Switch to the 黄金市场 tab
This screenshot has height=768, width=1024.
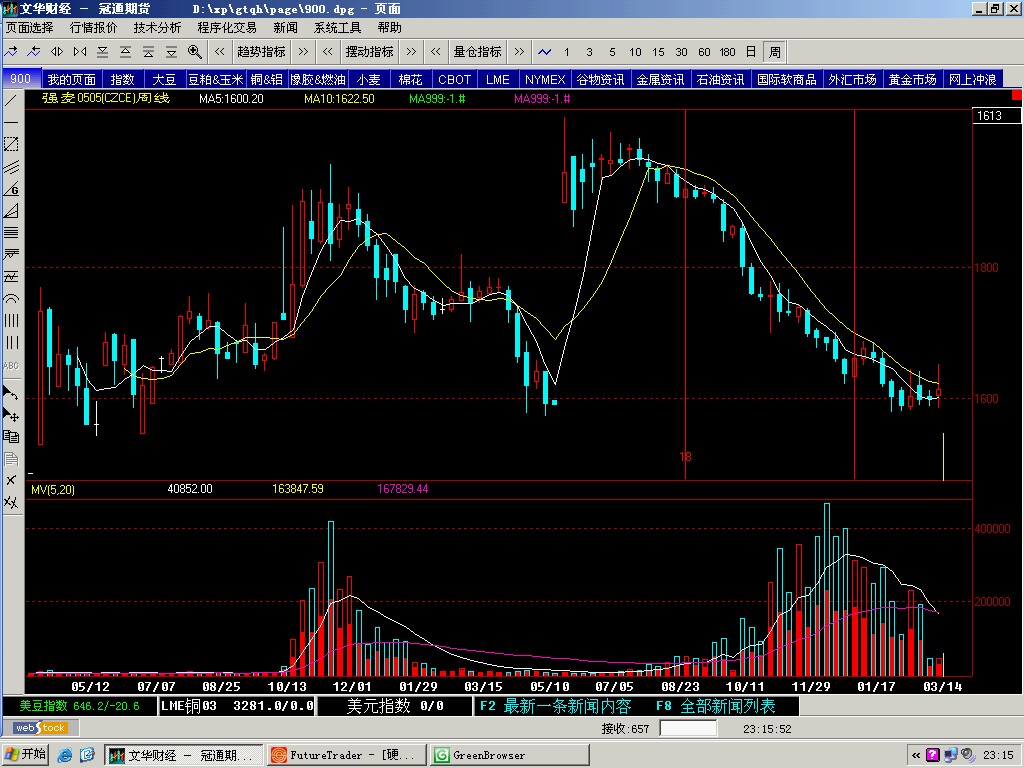coord(912,79)
